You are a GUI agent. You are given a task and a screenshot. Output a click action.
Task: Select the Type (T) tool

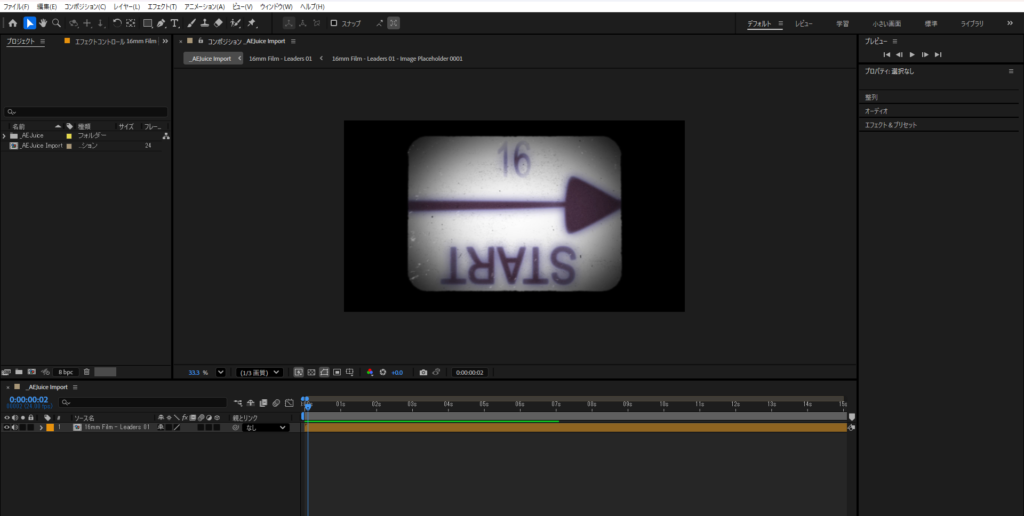175,23
